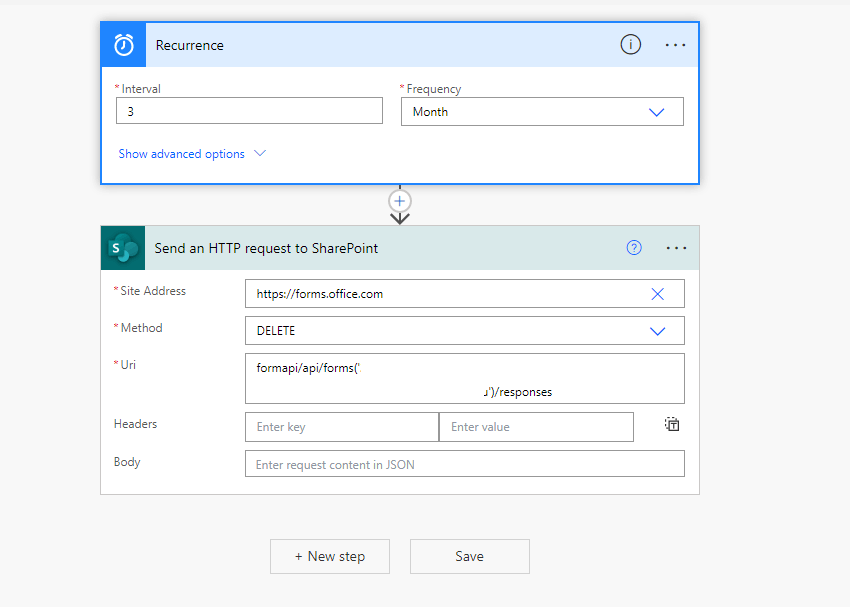Add a New step
This screenshot has width=850, height=607.
coord(330,556)
